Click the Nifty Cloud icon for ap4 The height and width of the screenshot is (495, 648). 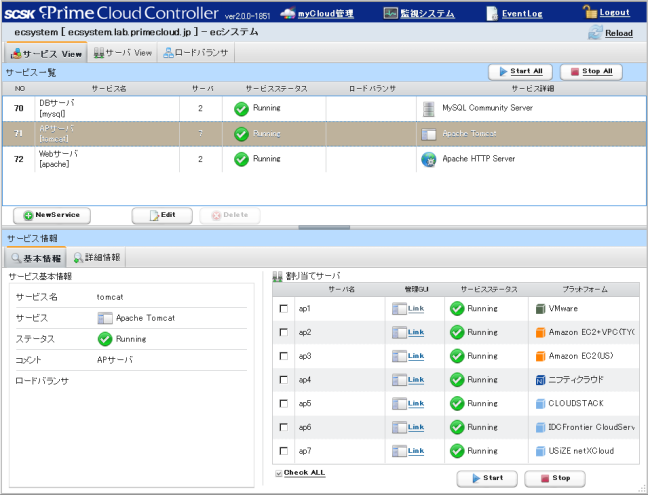coord(540,380)
